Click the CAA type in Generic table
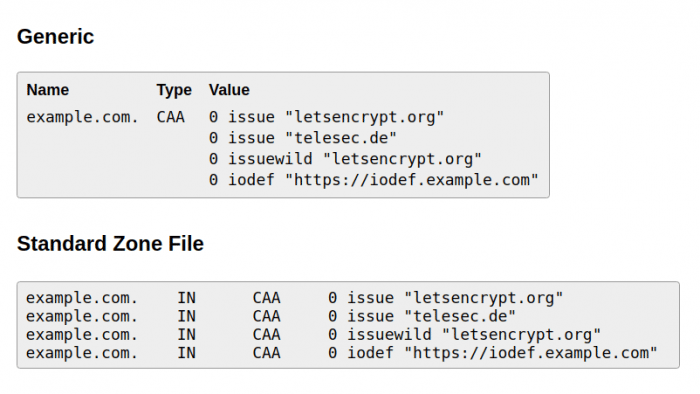Image resolution: width=700 pixels, height=394 pixels. point(171,117)
